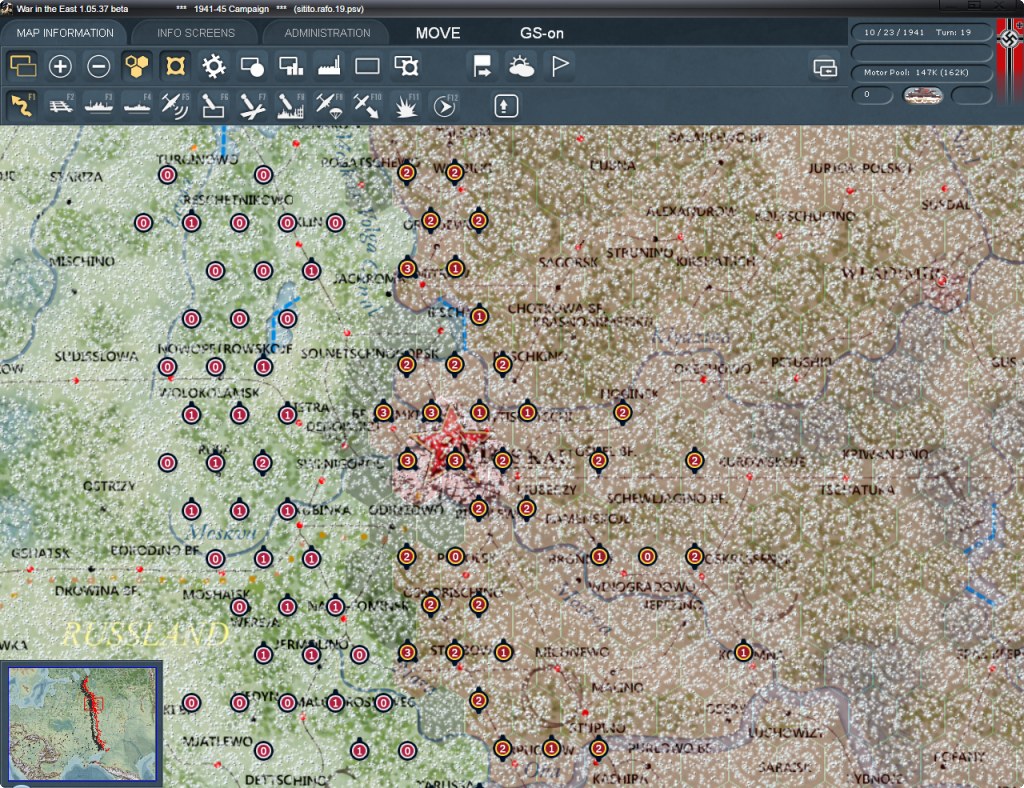Click the 10/23/1941 Turn 19 date field

(921, 32)
